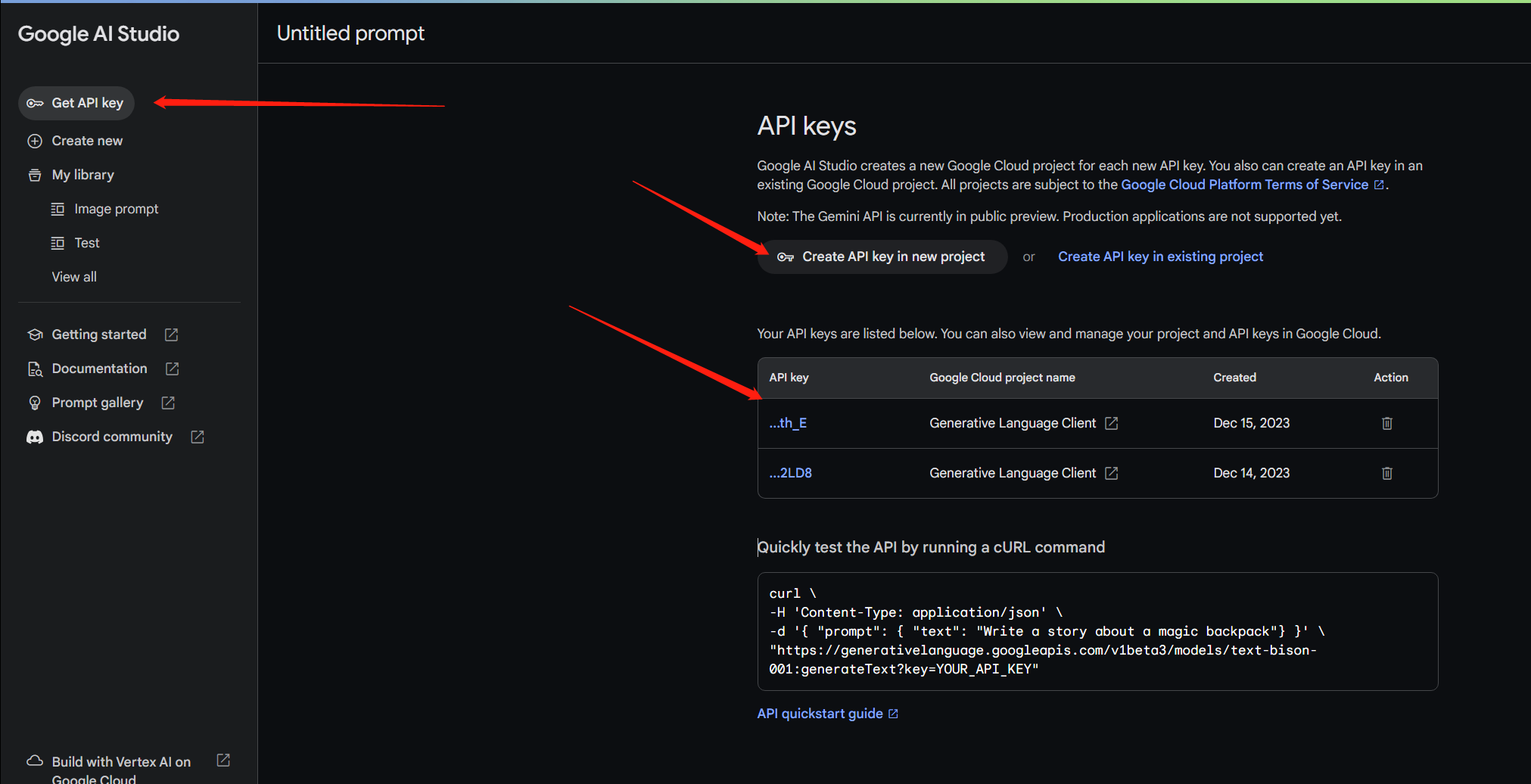Screen dimensions: 1531x784
Task: Click the Documentation search-page icon
Action: (35, 369)
